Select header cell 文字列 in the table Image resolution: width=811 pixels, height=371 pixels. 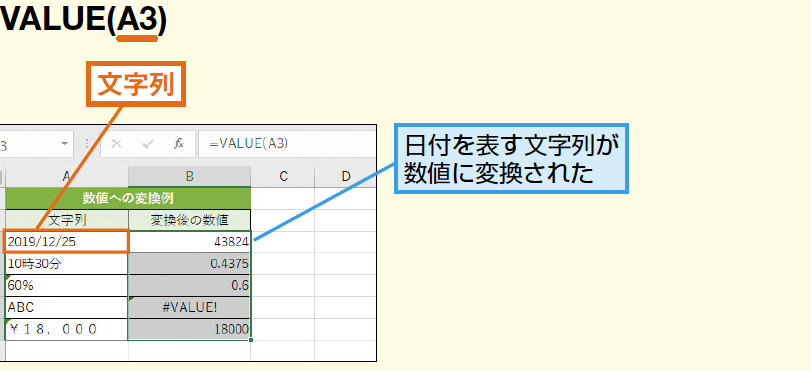(66, 220)
